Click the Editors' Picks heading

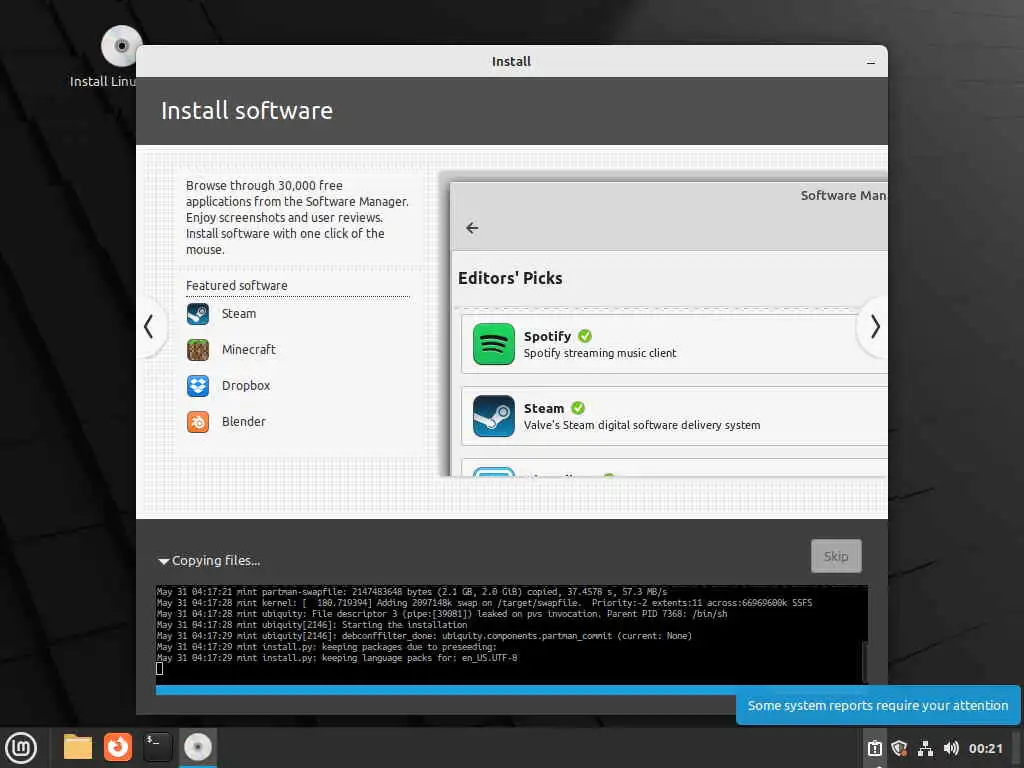tap(510, 278)
